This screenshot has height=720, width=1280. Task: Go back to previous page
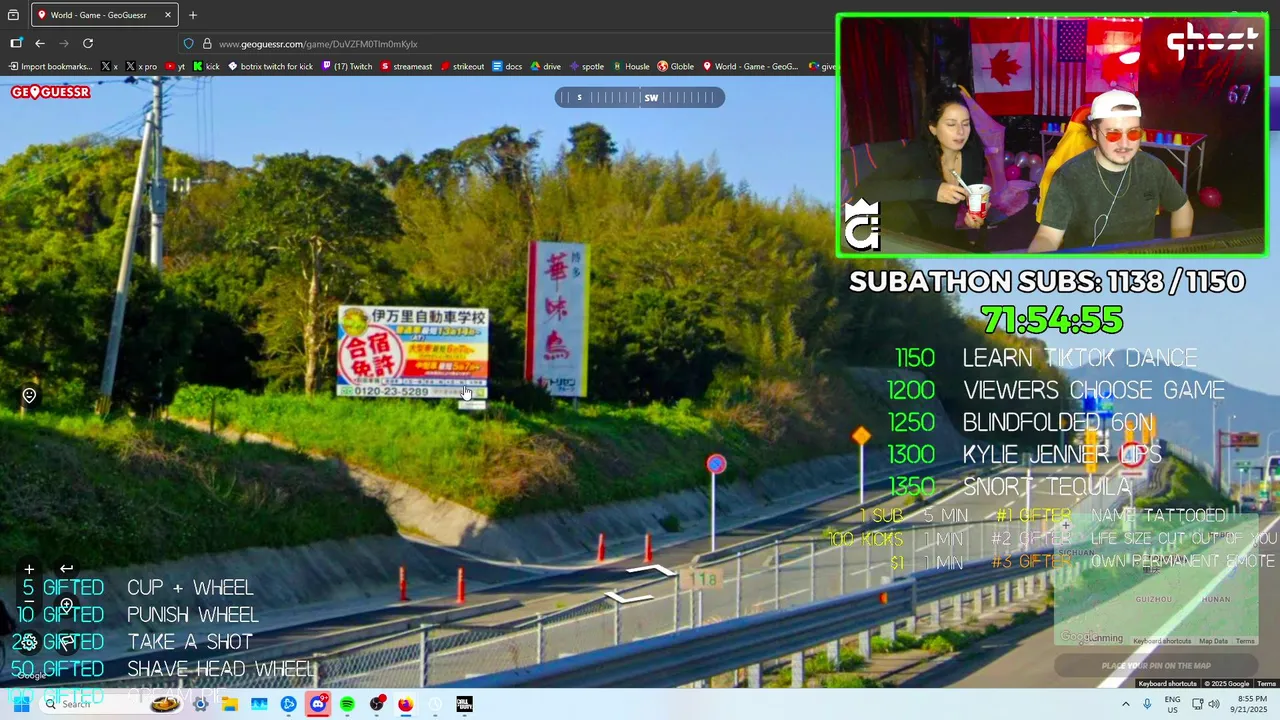coord(40,43)
